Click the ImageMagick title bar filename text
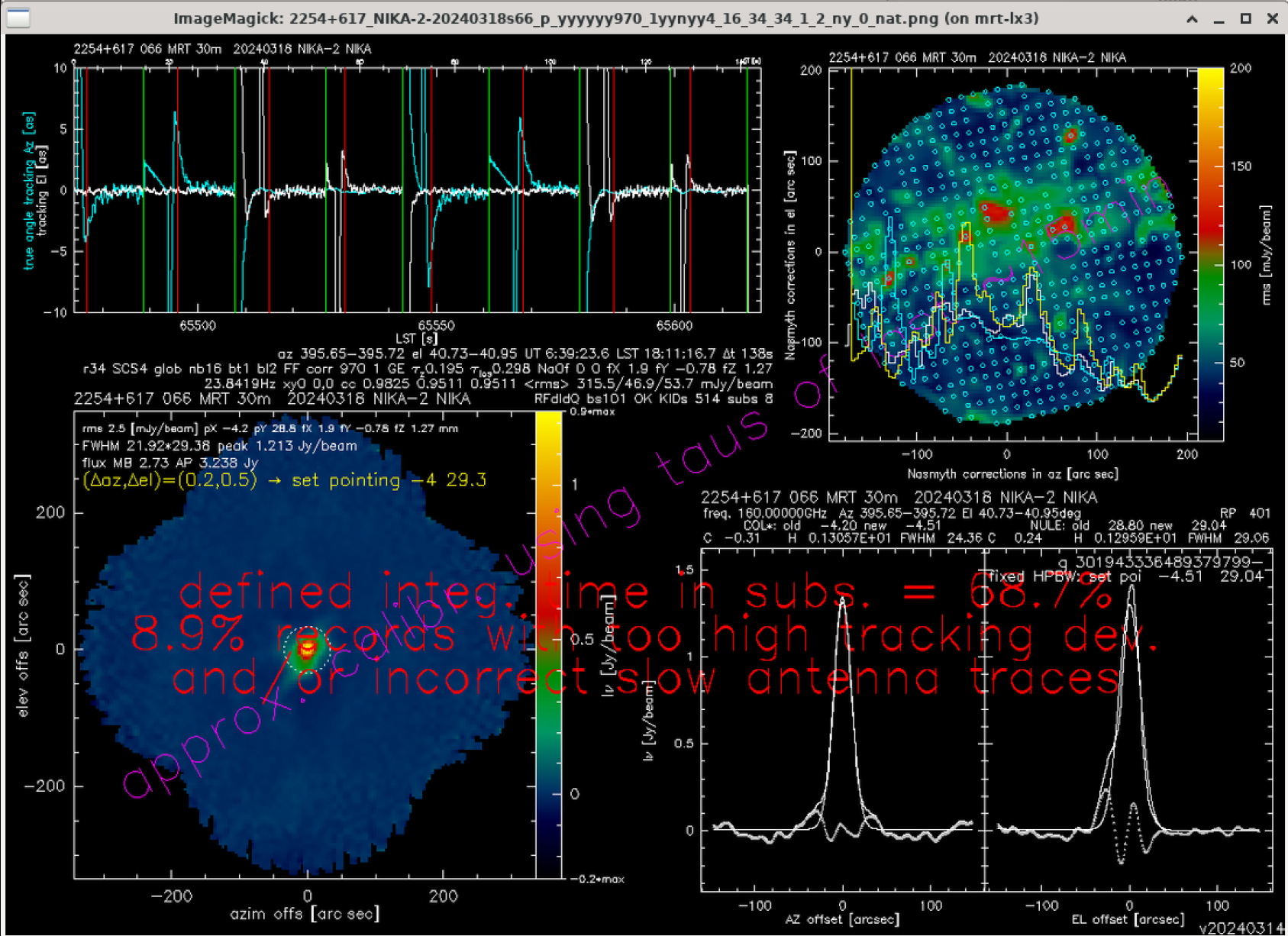 [605, 18]
